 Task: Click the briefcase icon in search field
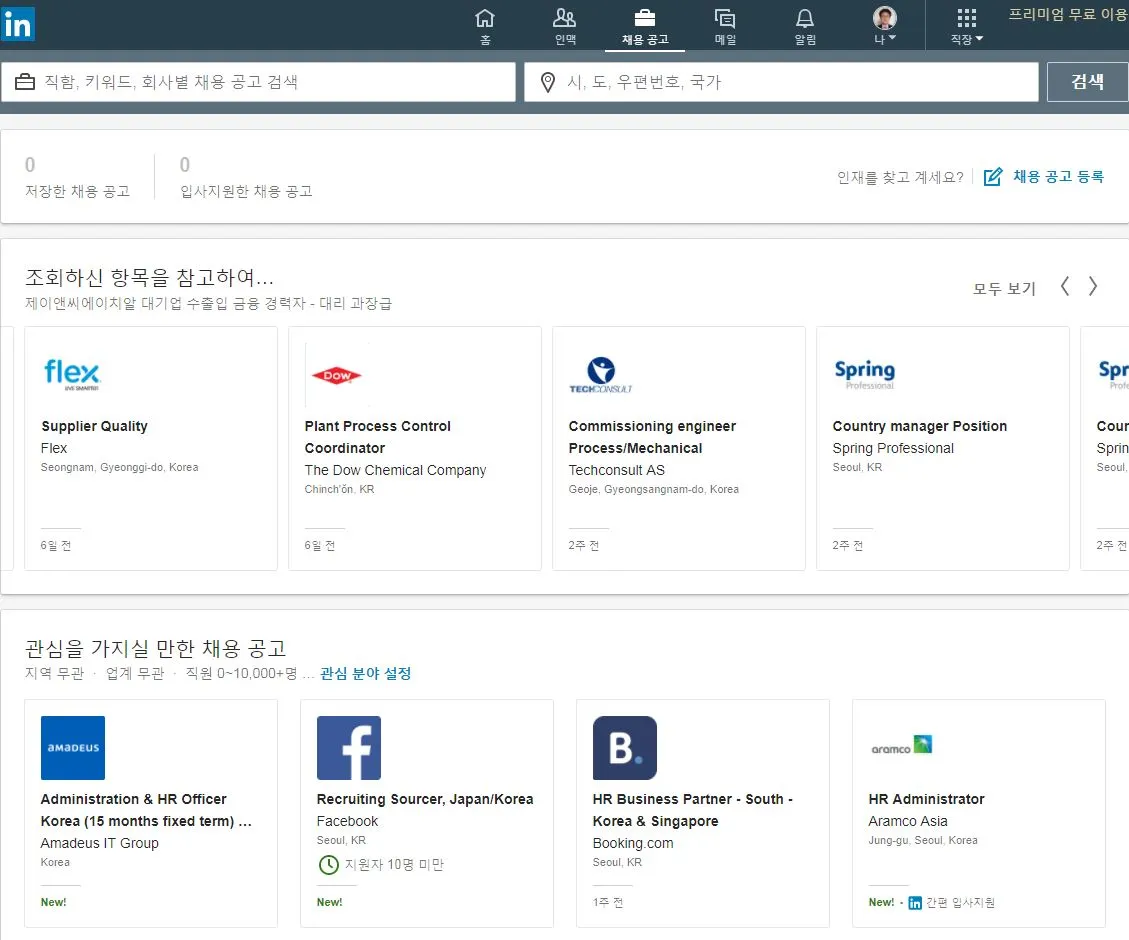tap(24, 81)
